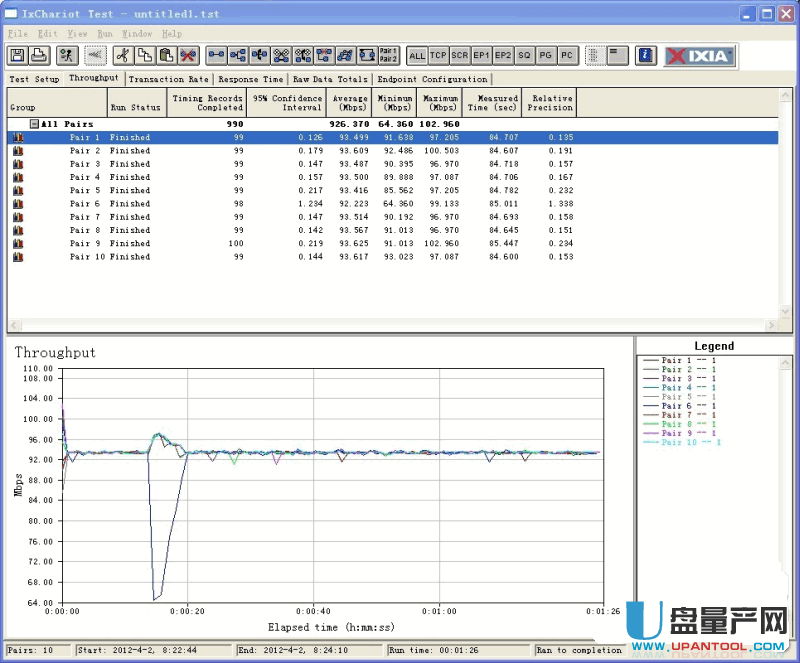Viewport: 800px width, 663px height.
Task: Click the blue info icon
Action: click(x=646, y=56)
